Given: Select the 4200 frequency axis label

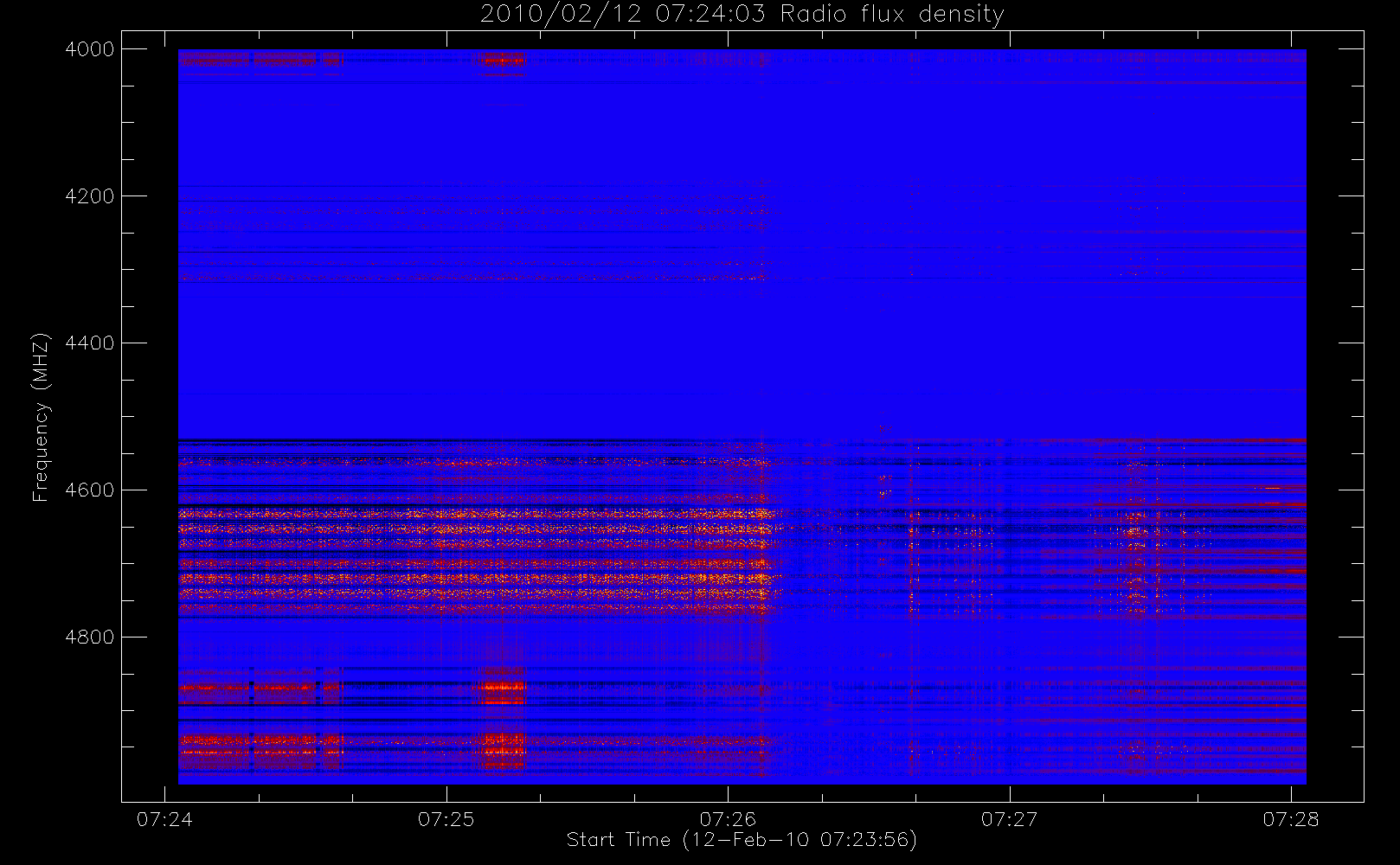Looking at the screenshot, I should [x=90, y=196].
